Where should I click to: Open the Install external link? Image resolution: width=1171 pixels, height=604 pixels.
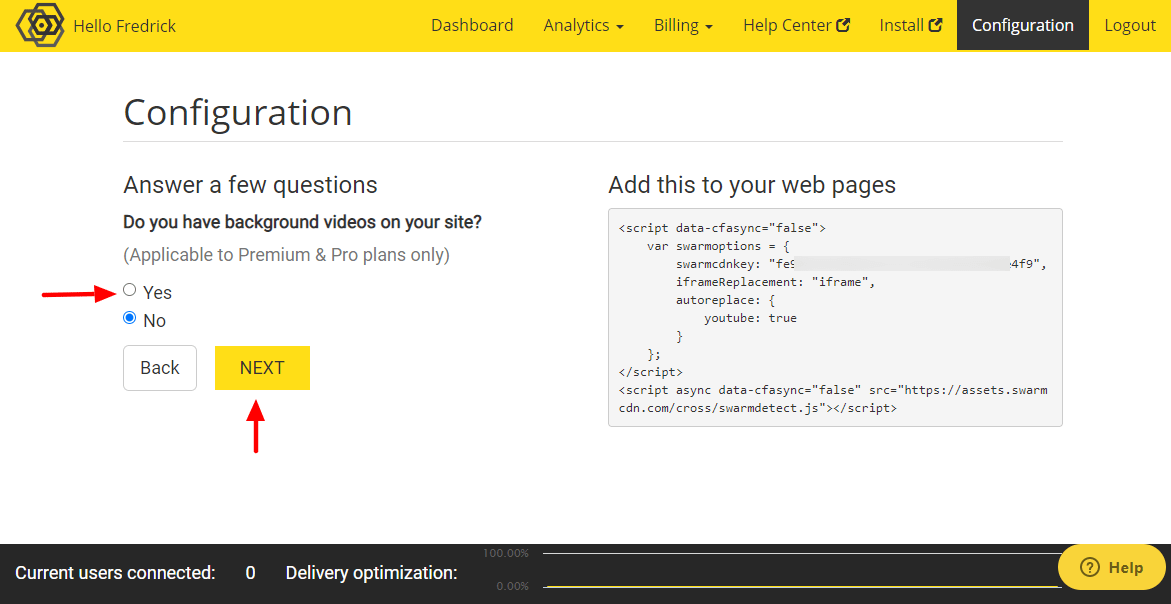tap(910, 25)
